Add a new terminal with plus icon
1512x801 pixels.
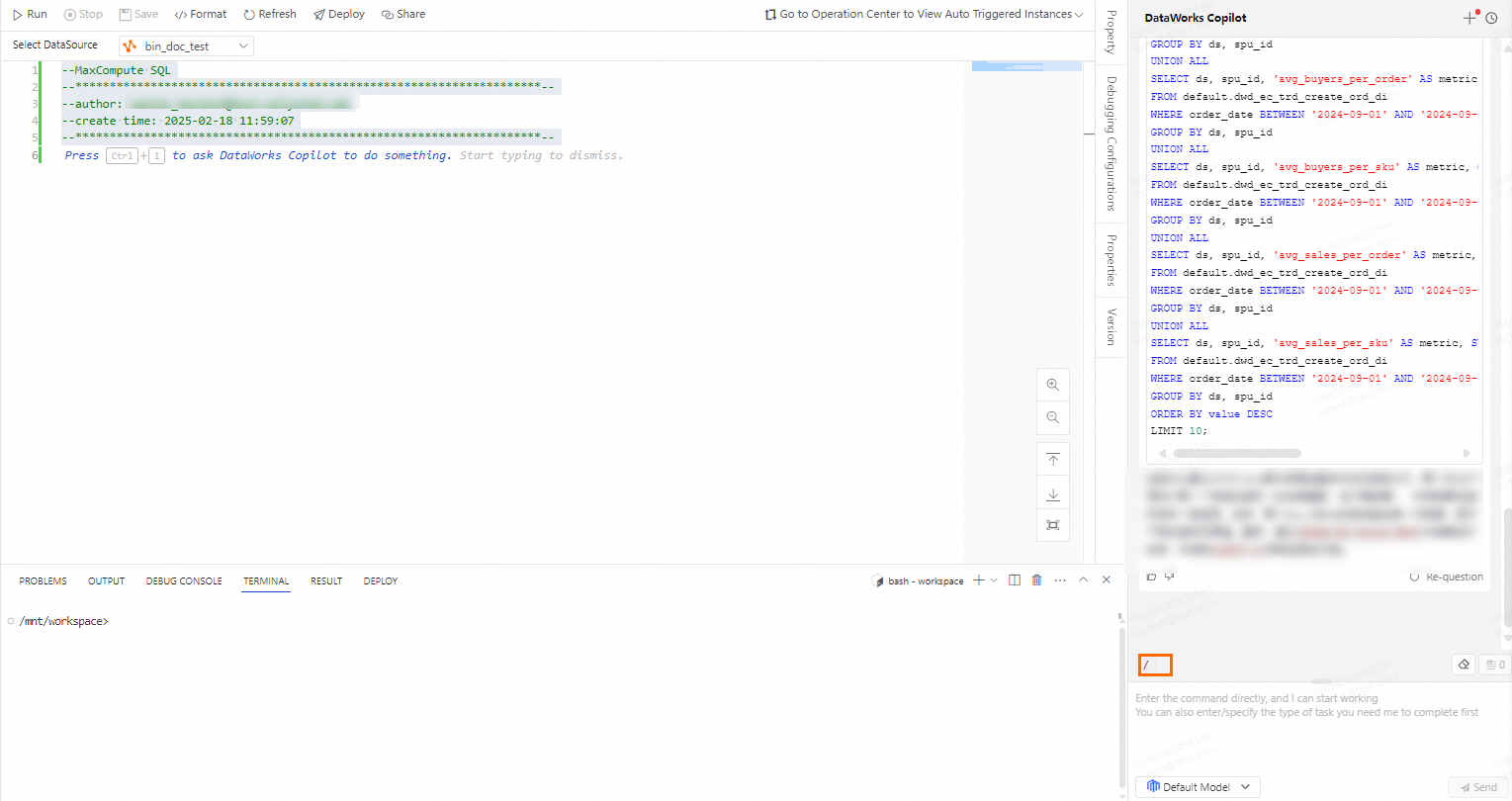pyautogui.click(x=979, y=580)
